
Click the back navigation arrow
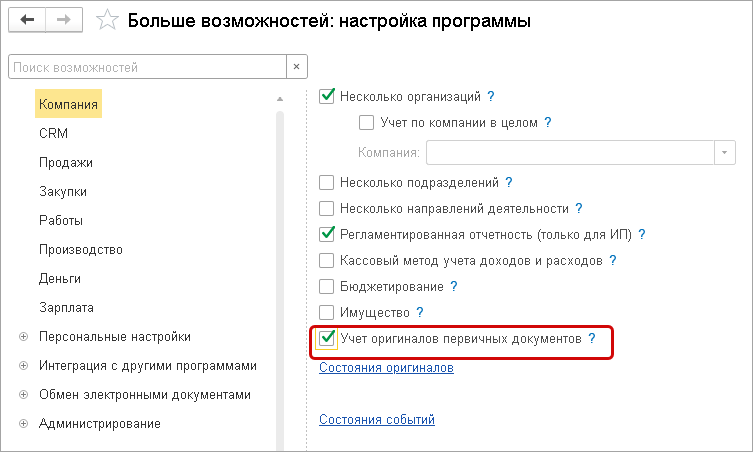click(26, 19)
